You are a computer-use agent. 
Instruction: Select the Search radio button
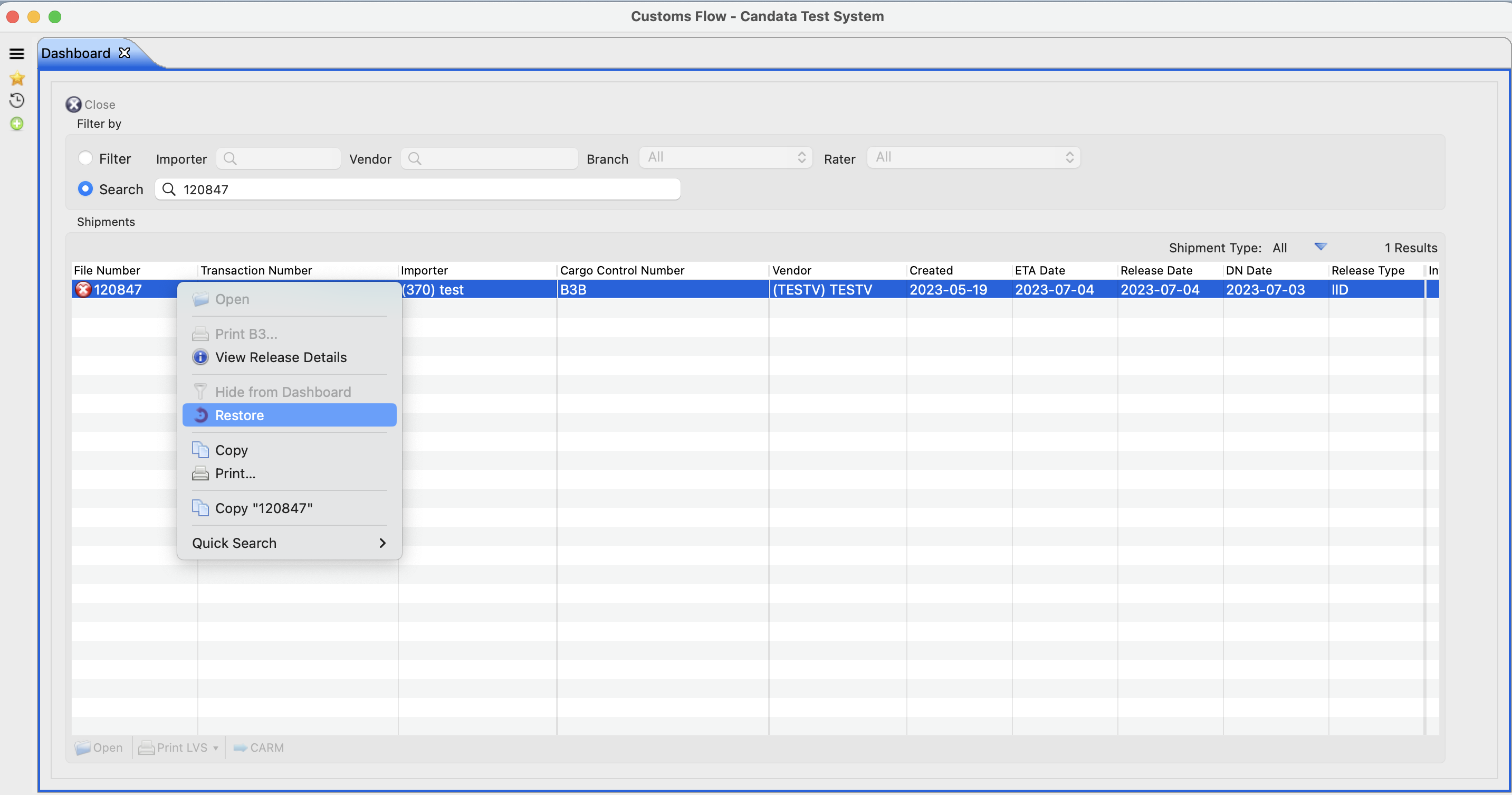[85, 188]
